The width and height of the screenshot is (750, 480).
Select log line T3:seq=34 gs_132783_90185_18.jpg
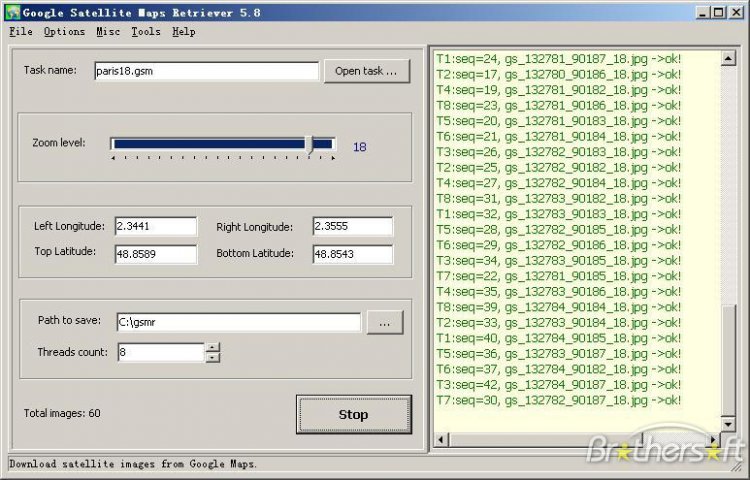[x=558, y=261]
